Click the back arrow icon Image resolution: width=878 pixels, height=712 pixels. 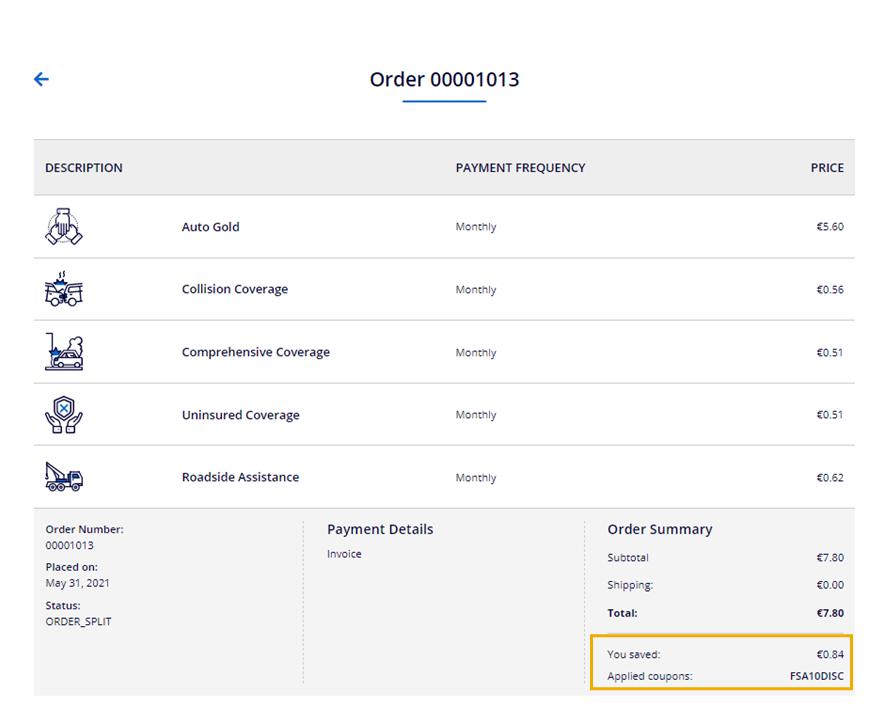(41, 79)
